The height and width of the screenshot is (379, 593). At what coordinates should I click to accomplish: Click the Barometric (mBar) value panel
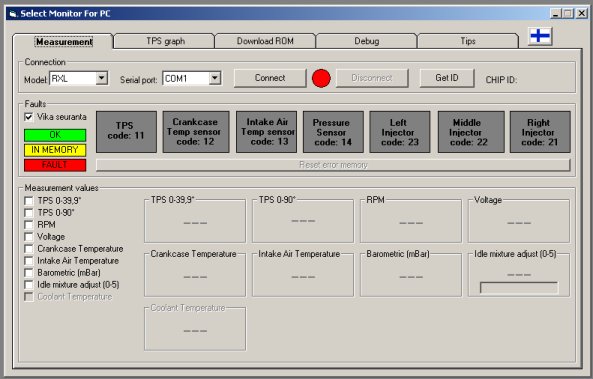411,274
